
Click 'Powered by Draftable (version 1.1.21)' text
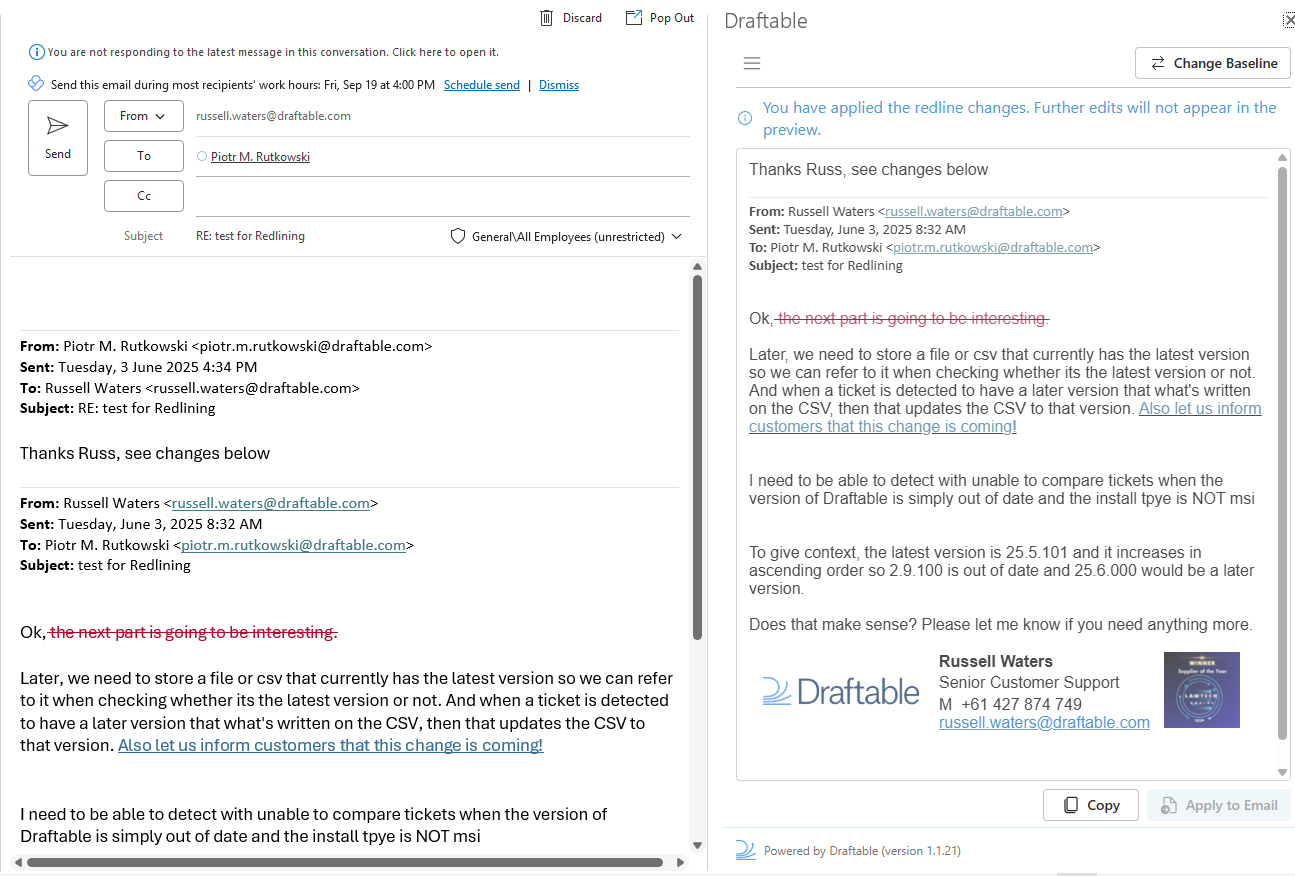pos(862,851)
